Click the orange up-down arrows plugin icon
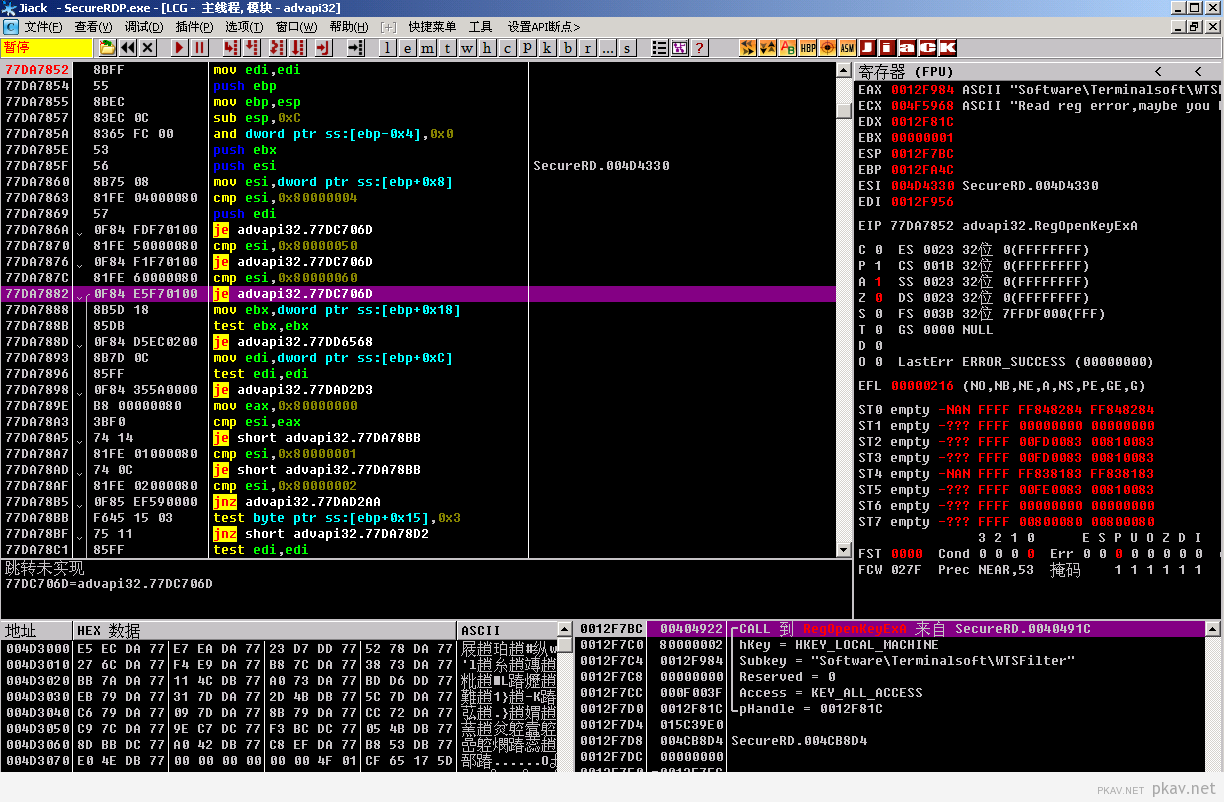1224x802 pixels. [x=768, y=47]
